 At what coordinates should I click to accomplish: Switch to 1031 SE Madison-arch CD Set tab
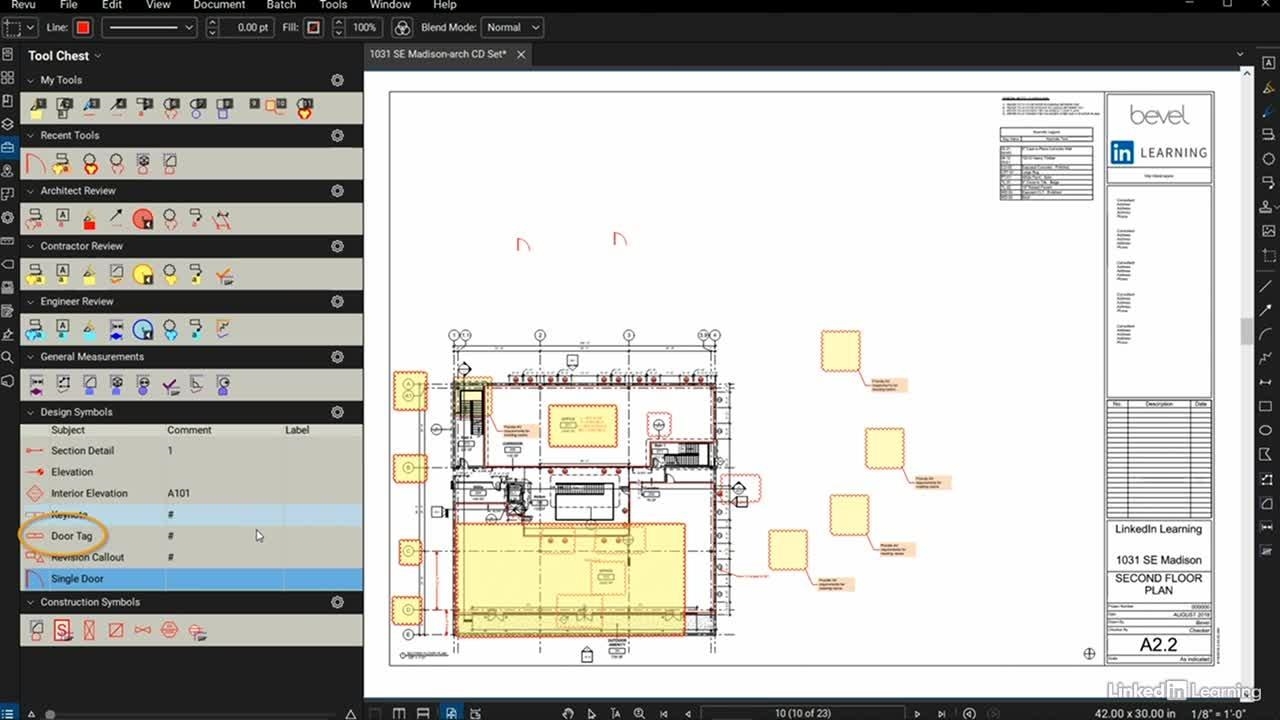[x=438, y=54]
